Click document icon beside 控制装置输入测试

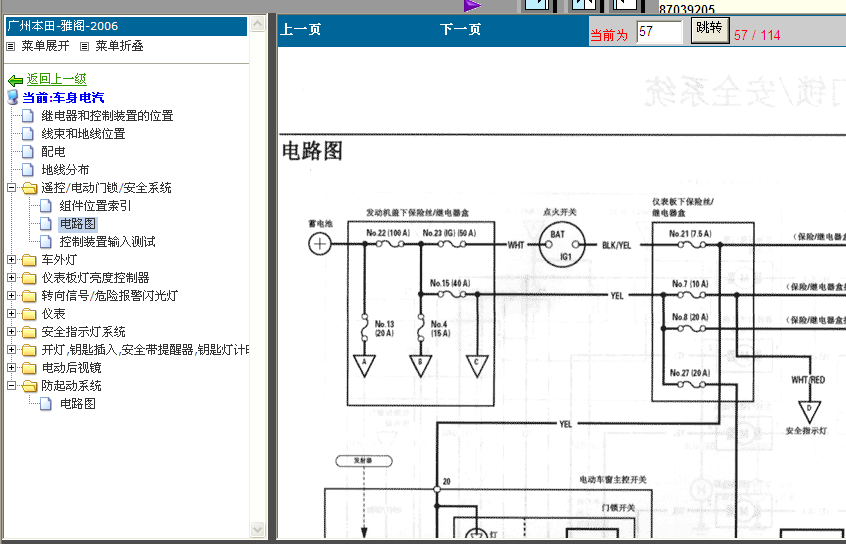click(x=46, y=242)
